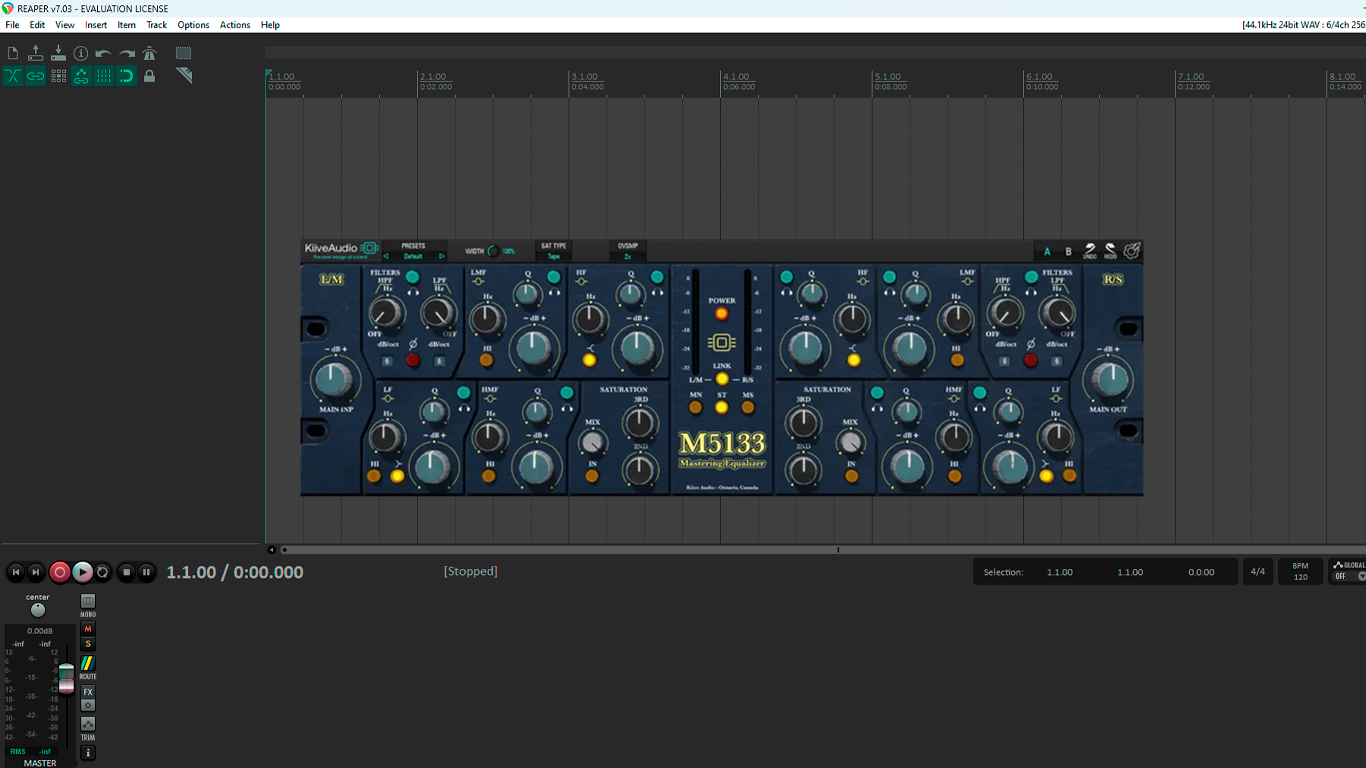Open L/M HPF dB/oct slope selector
Image resolution: width=1366 pixels, height=768 pixels.
point(387,361)
